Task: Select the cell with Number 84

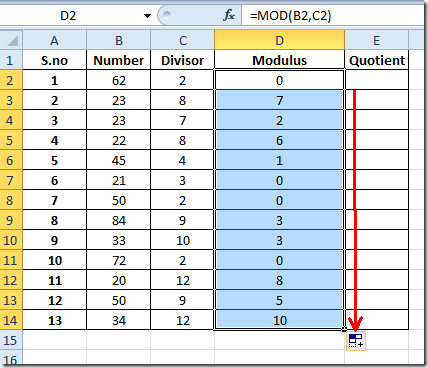Action: (119, 220)
